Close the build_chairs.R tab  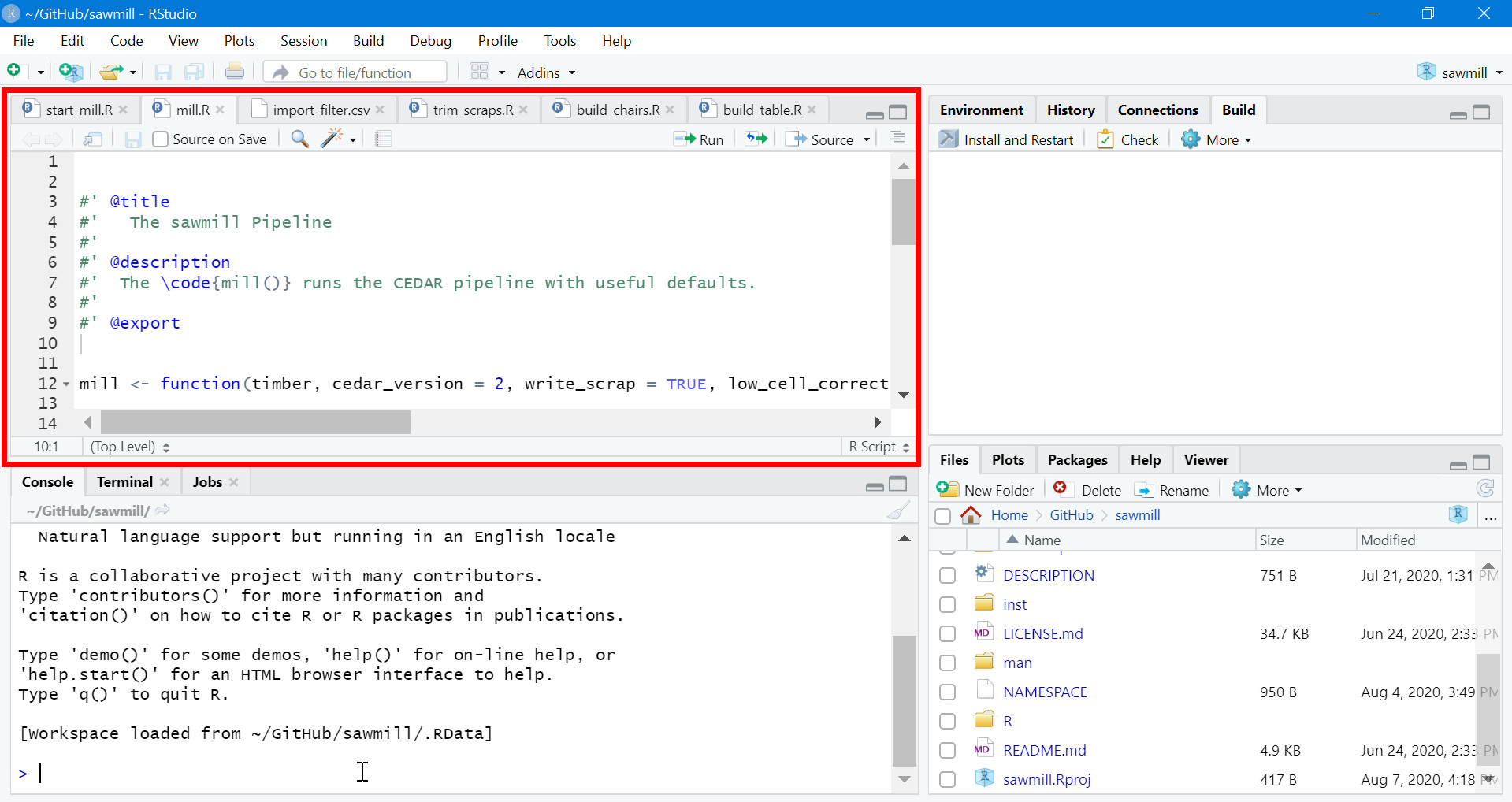[x=670, y=110]
